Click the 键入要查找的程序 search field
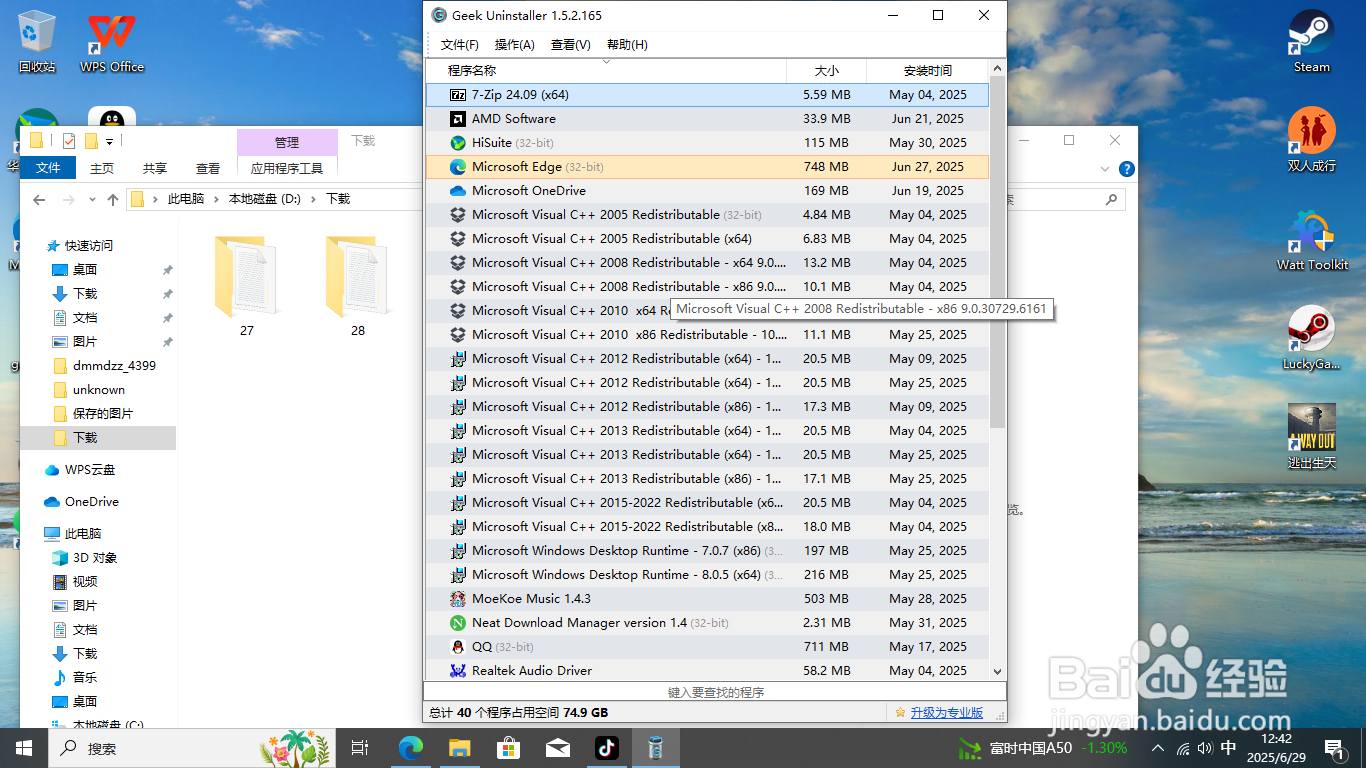 (714, 692)
